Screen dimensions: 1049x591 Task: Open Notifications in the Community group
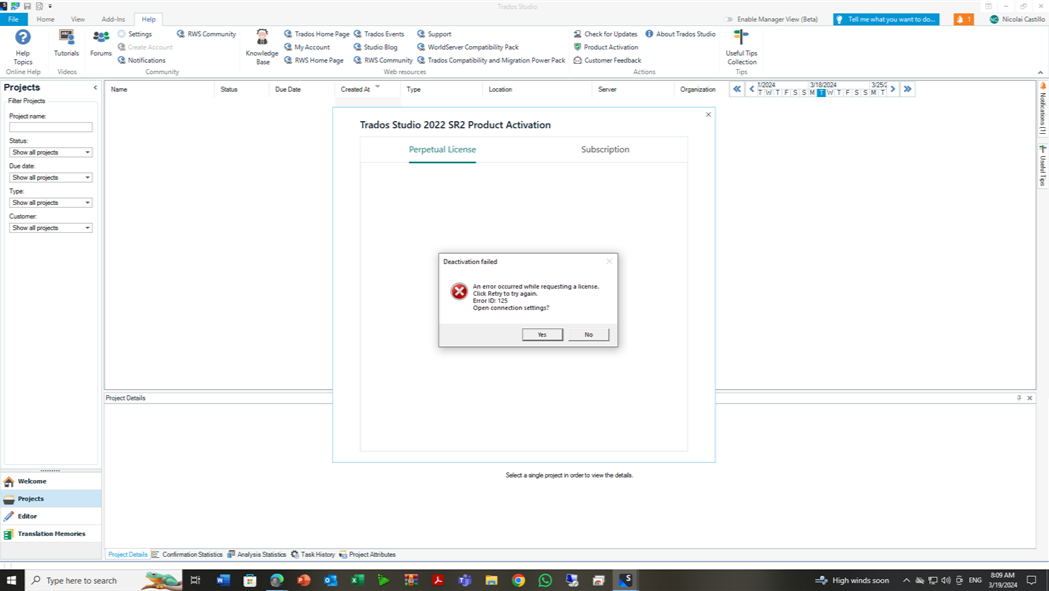(x=141, y=60)
